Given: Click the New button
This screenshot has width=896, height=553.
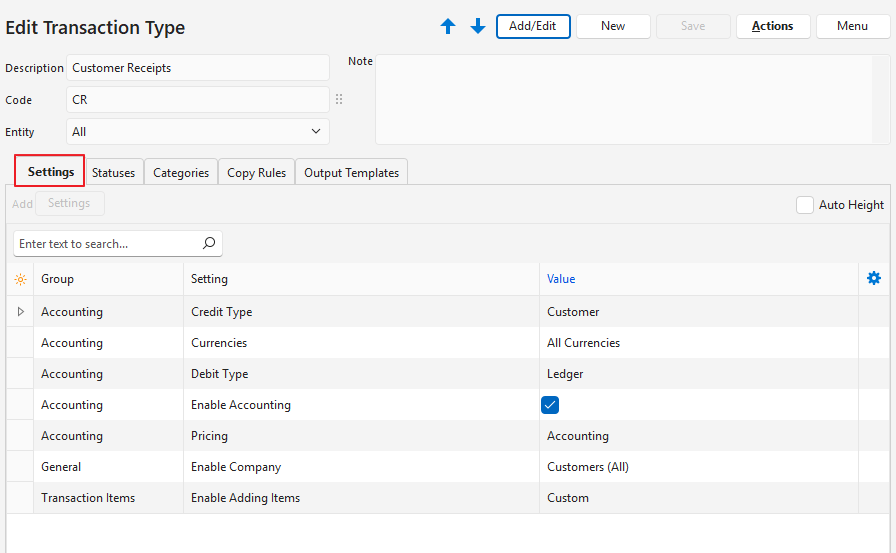Looking at the screenshot, I should click(x=613, y=26).
